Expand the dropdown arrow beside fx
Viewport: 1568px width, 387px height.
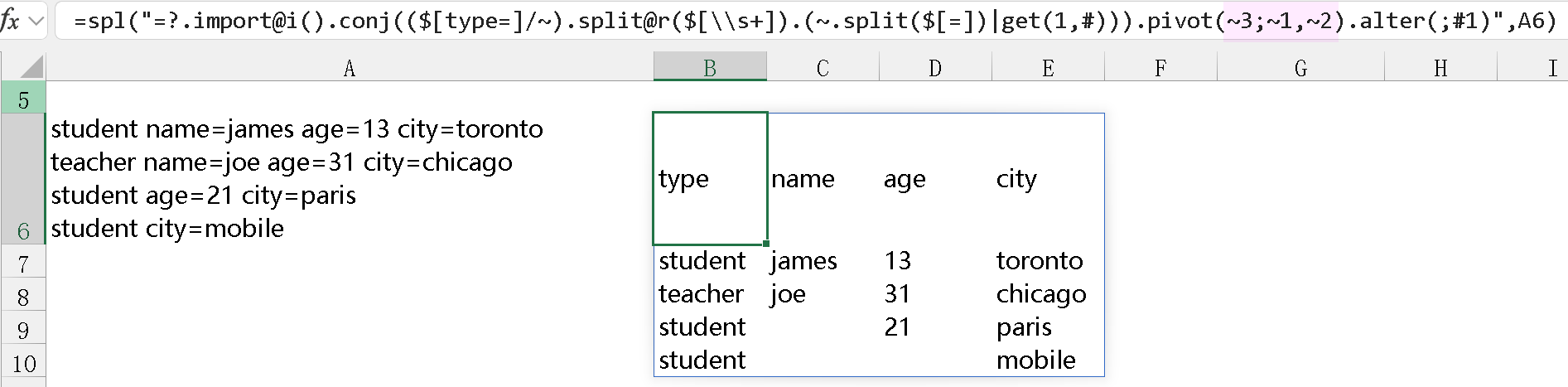pos(36,21)
